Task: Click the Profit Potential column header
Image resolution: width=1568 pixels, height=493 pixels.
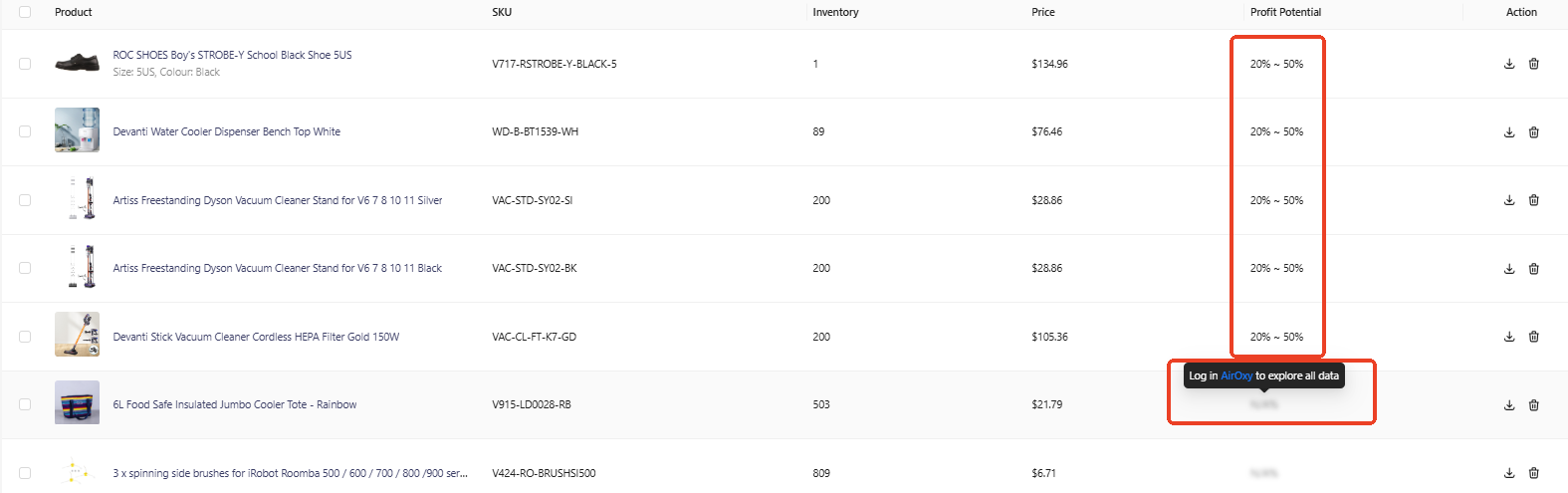Action: [1285, 12]
